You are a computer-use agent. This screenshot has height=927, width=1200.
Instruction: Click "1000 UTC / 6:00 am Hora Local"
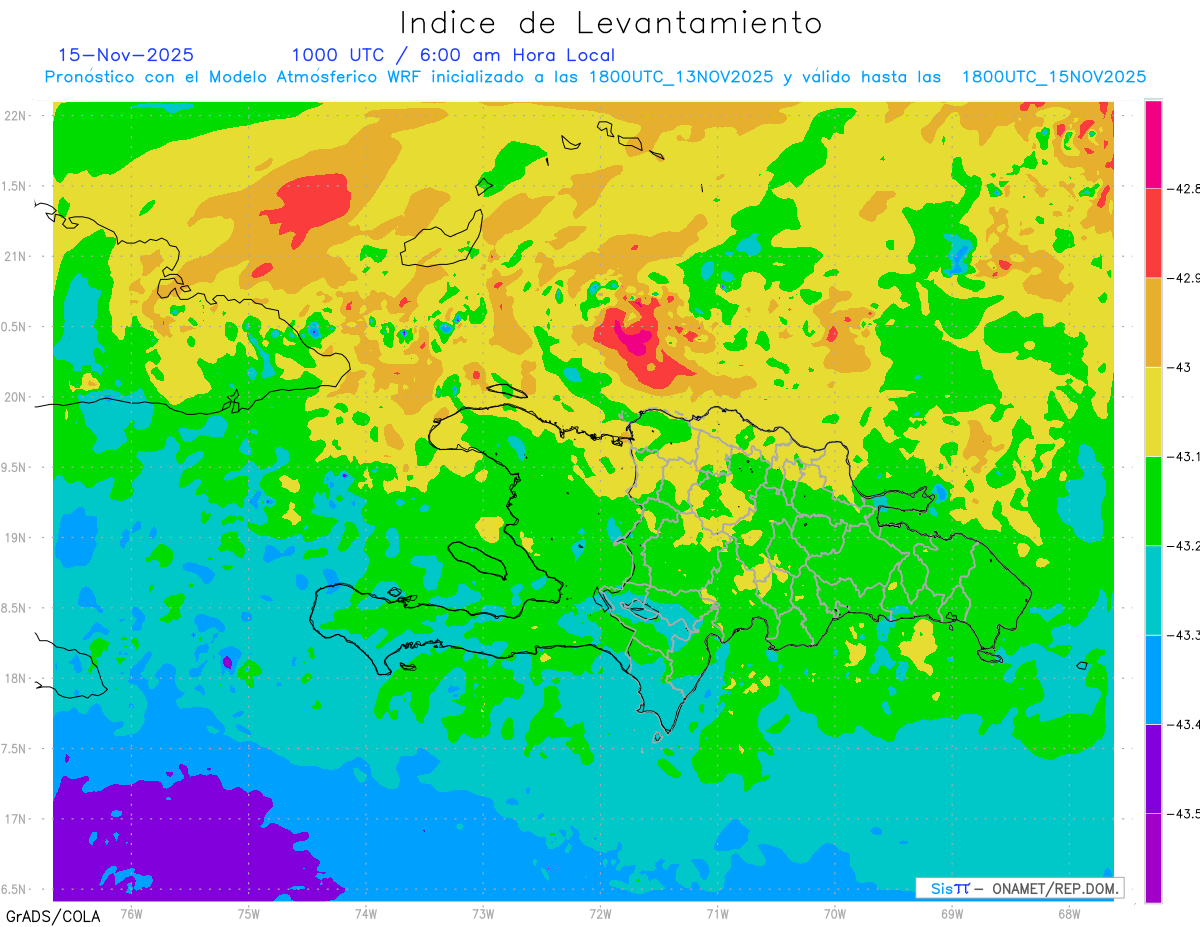tap(453, 55)
